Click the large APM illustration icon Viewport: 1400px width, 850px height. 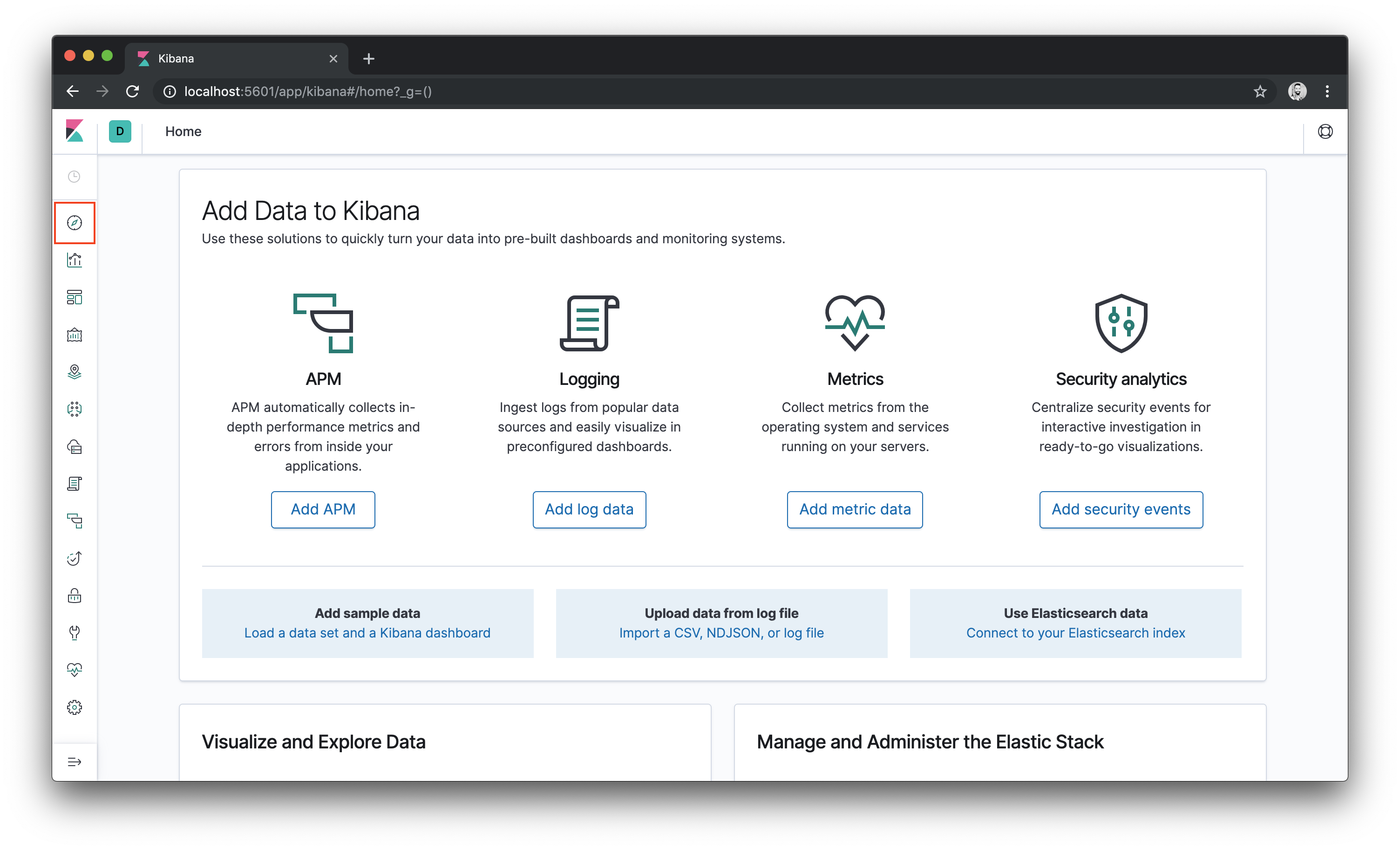pyautogui.click(x=323, y=323)
